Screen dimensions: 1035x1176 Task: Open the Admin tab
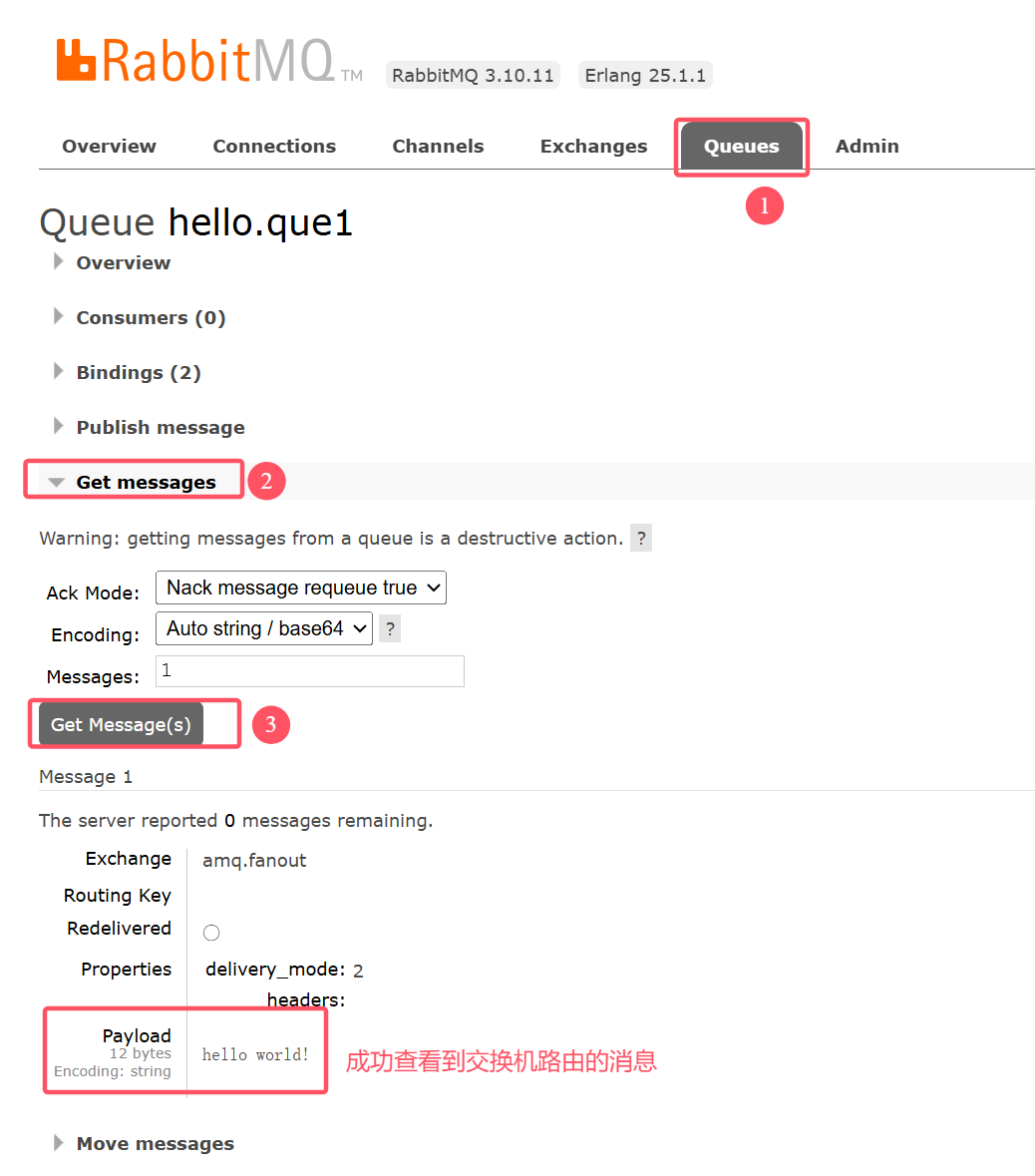coord(867,147)
